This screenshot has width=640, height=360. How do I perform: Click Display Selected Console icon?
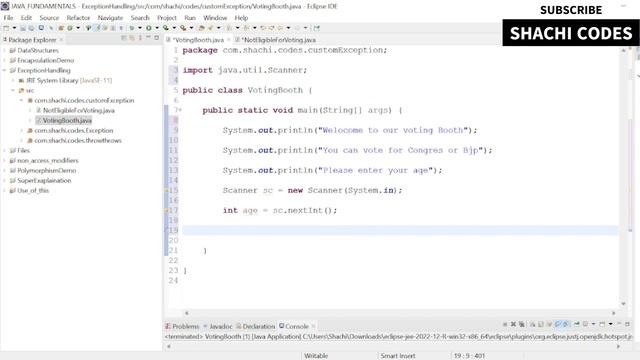tap(586, 324)
